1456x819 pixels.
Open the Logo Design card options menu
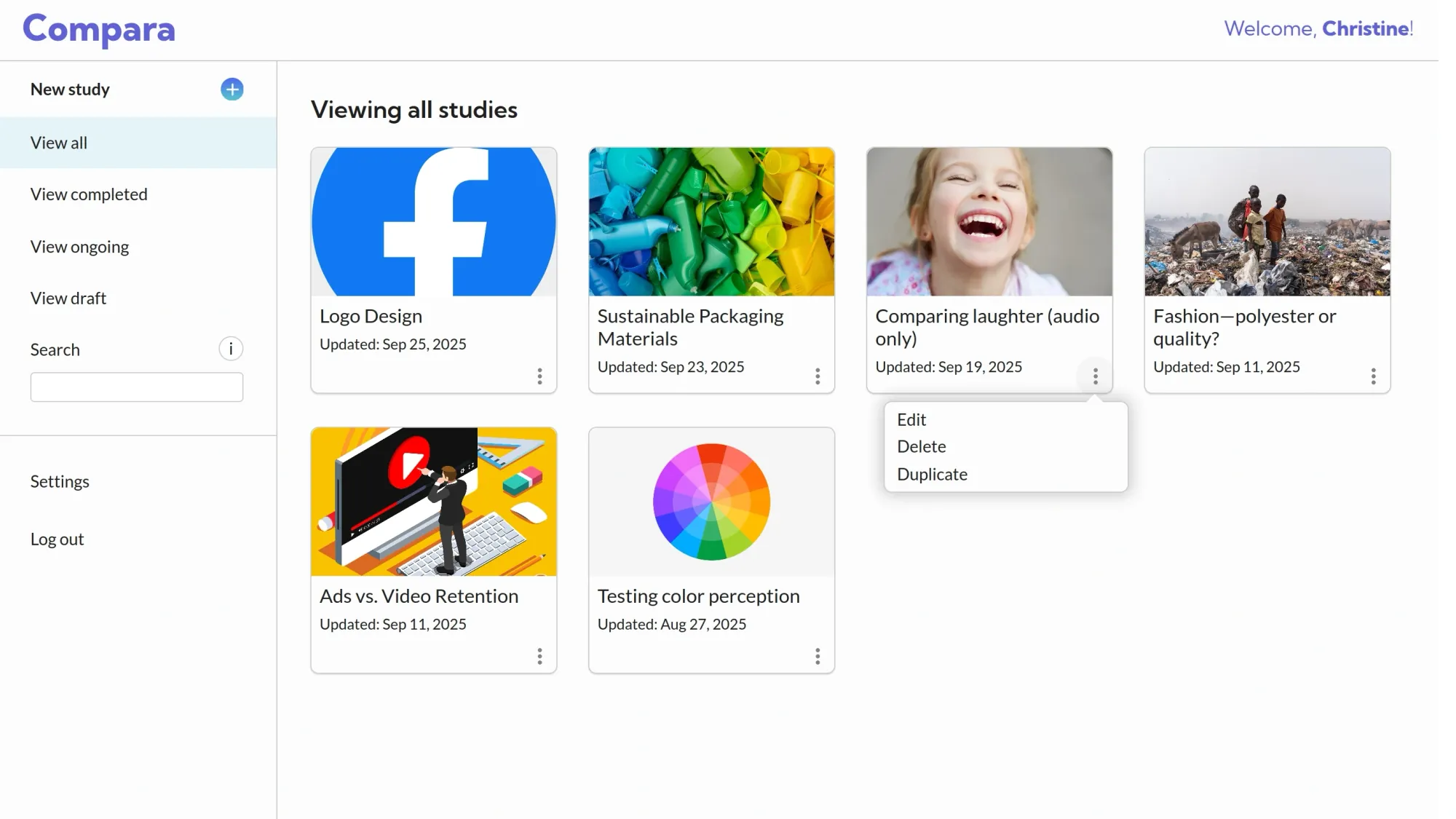[539, 376]
